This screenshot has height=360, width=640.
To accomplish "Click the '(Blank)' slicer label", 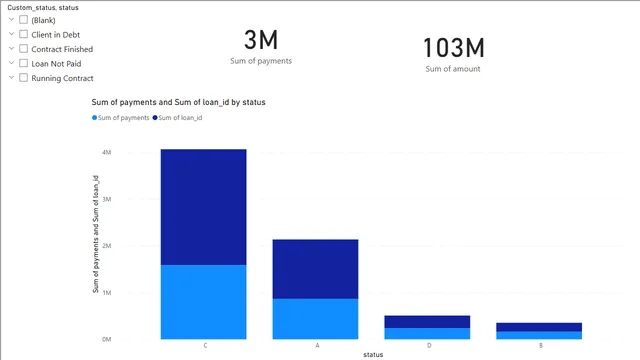I will [x=43, y=20].
